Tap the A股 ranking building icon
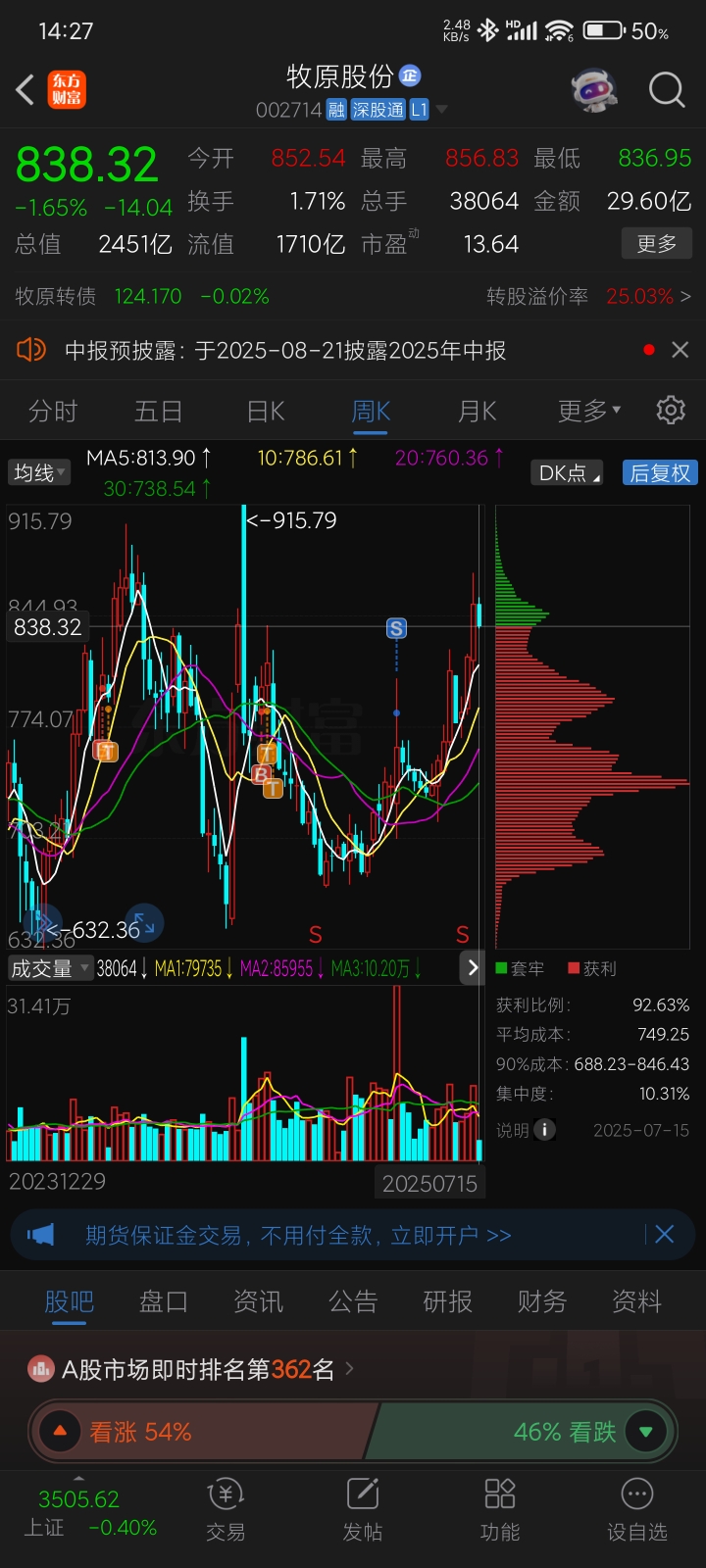Screen dimensions: 706x1568 (40, 1369)
